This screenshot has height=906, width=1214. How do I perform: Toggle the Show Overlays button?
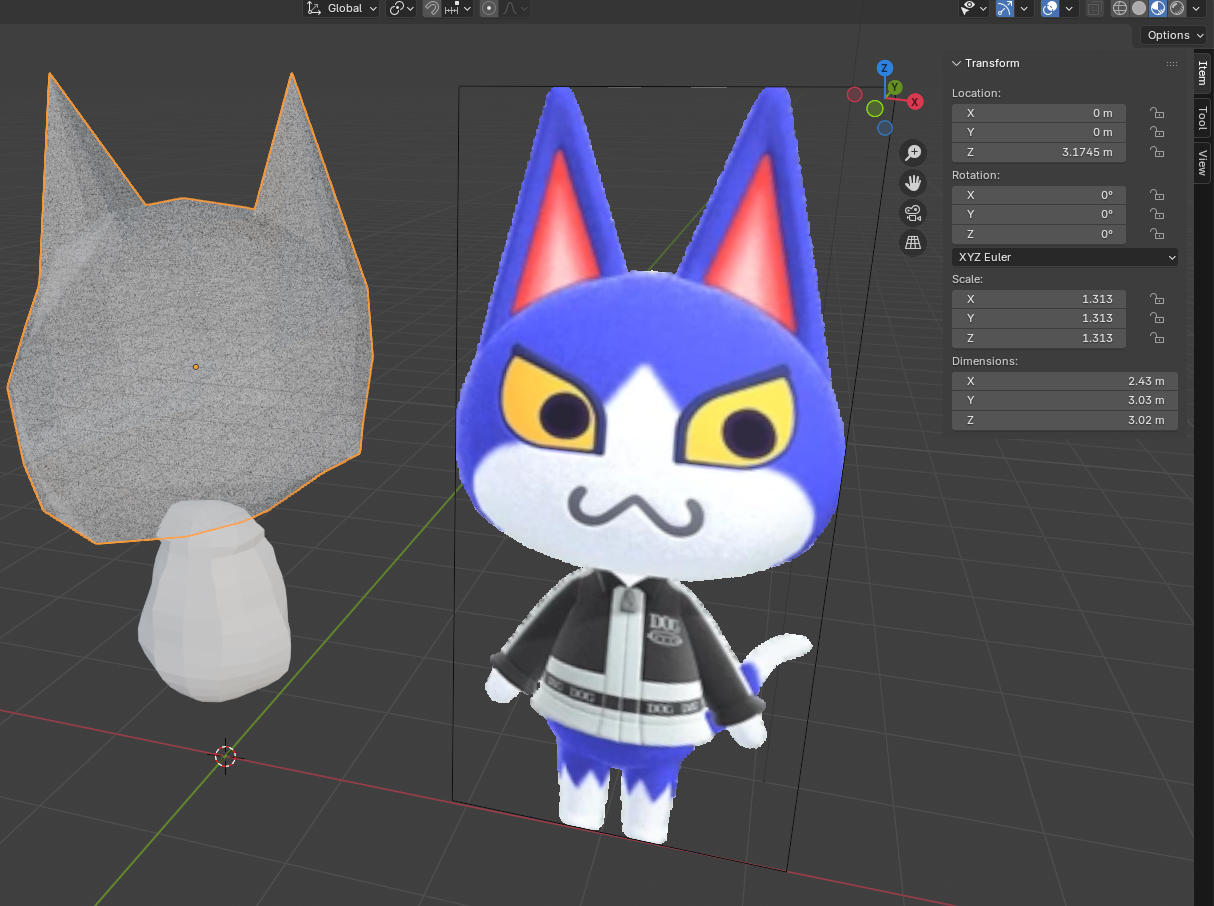(1050, 8)
